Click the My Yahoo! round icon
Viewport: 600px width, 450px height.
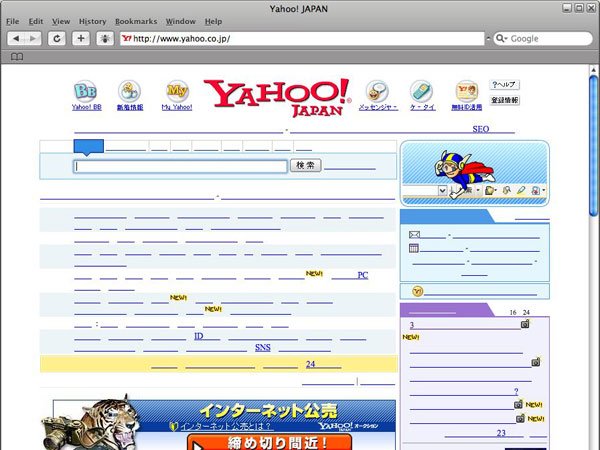(x=177, y=91)
